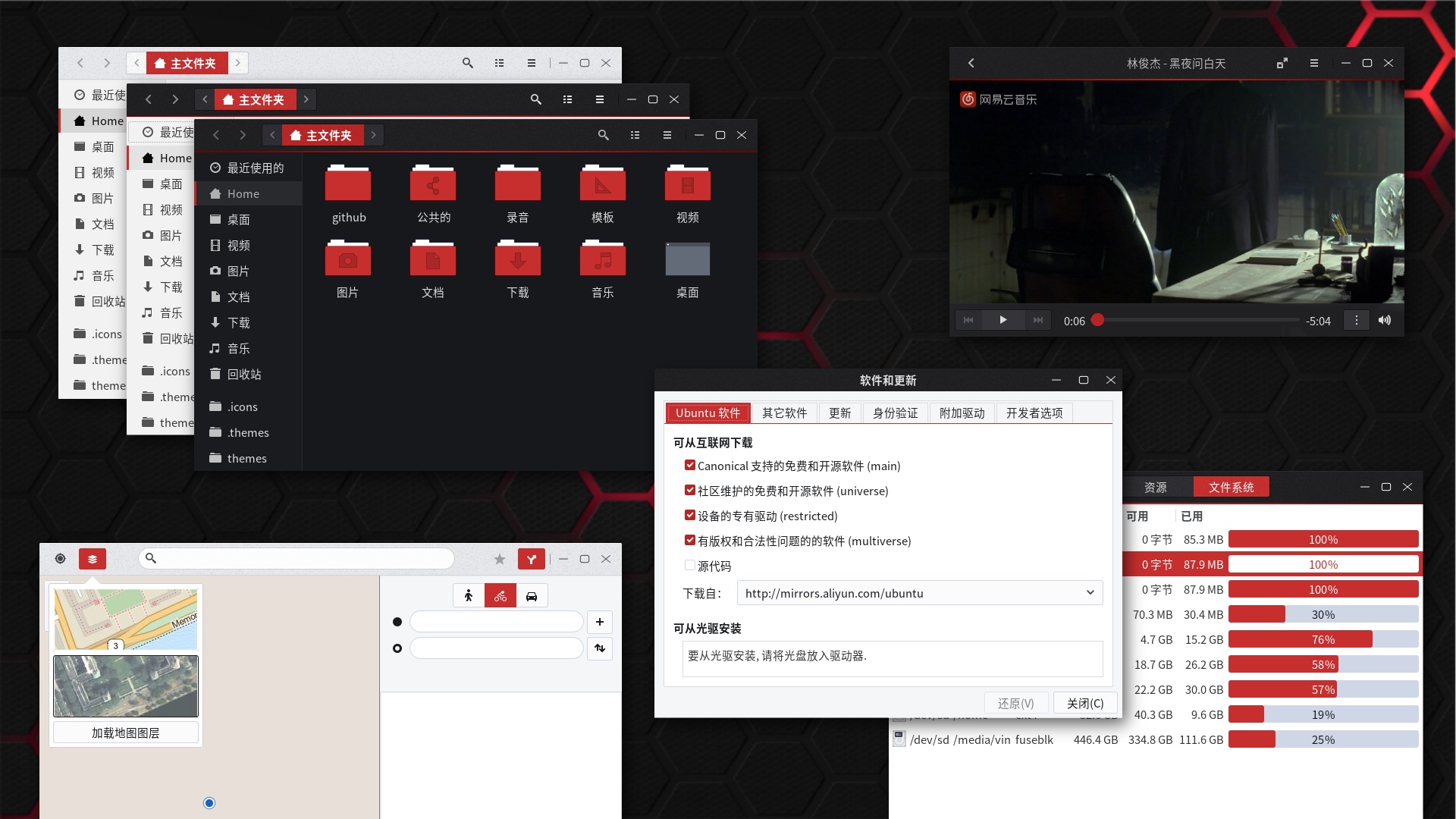Open favorites star in Maps

pos(500,559)
